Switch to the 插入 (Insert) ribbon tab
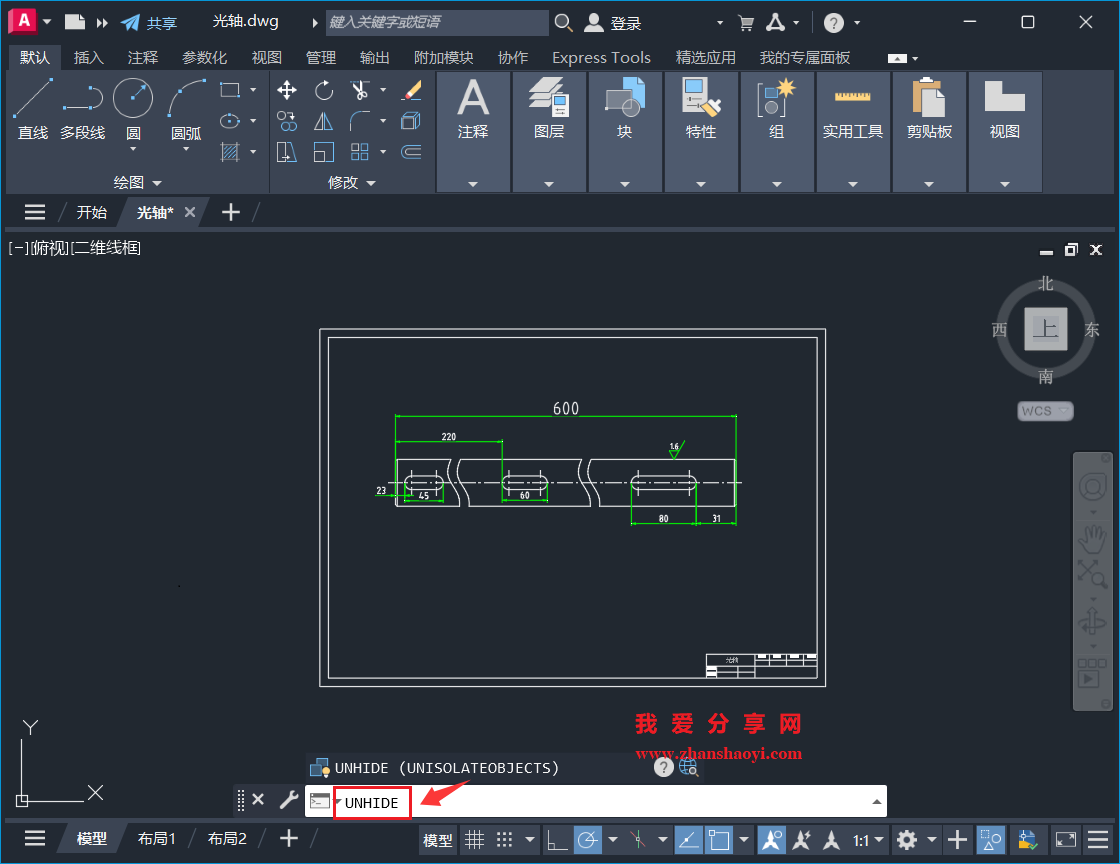This screenshot has height=864, width=1120. tap(88, 57)
